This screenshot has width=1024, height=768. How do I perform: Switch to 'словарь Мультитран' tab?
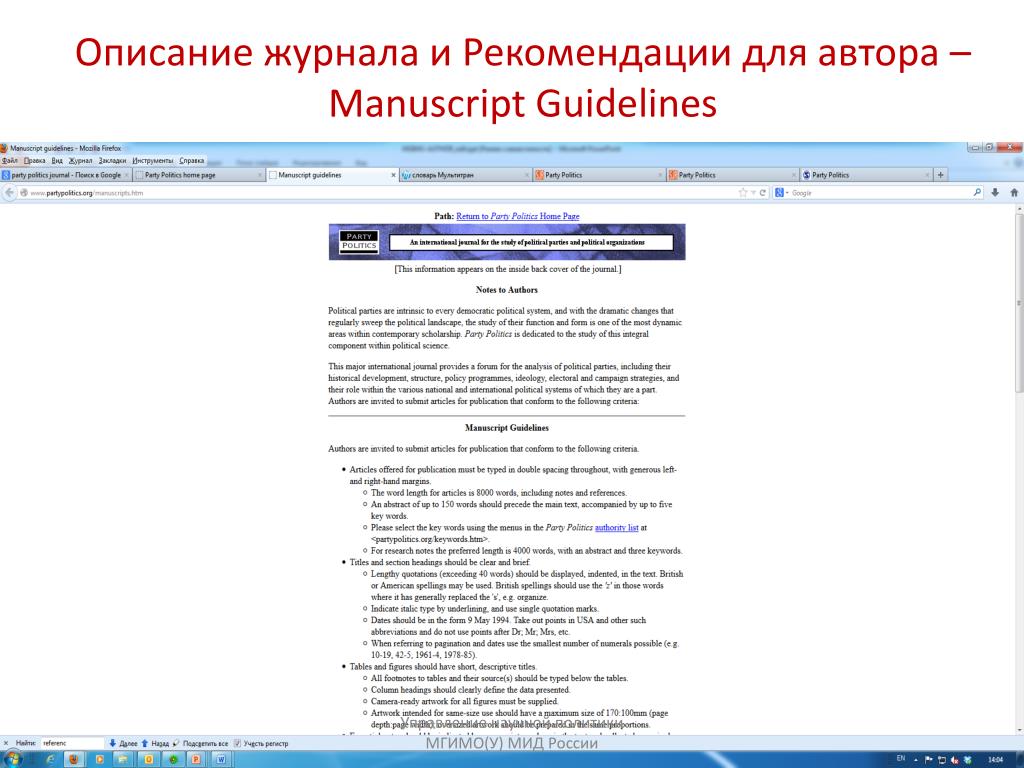tap(466, 175)
